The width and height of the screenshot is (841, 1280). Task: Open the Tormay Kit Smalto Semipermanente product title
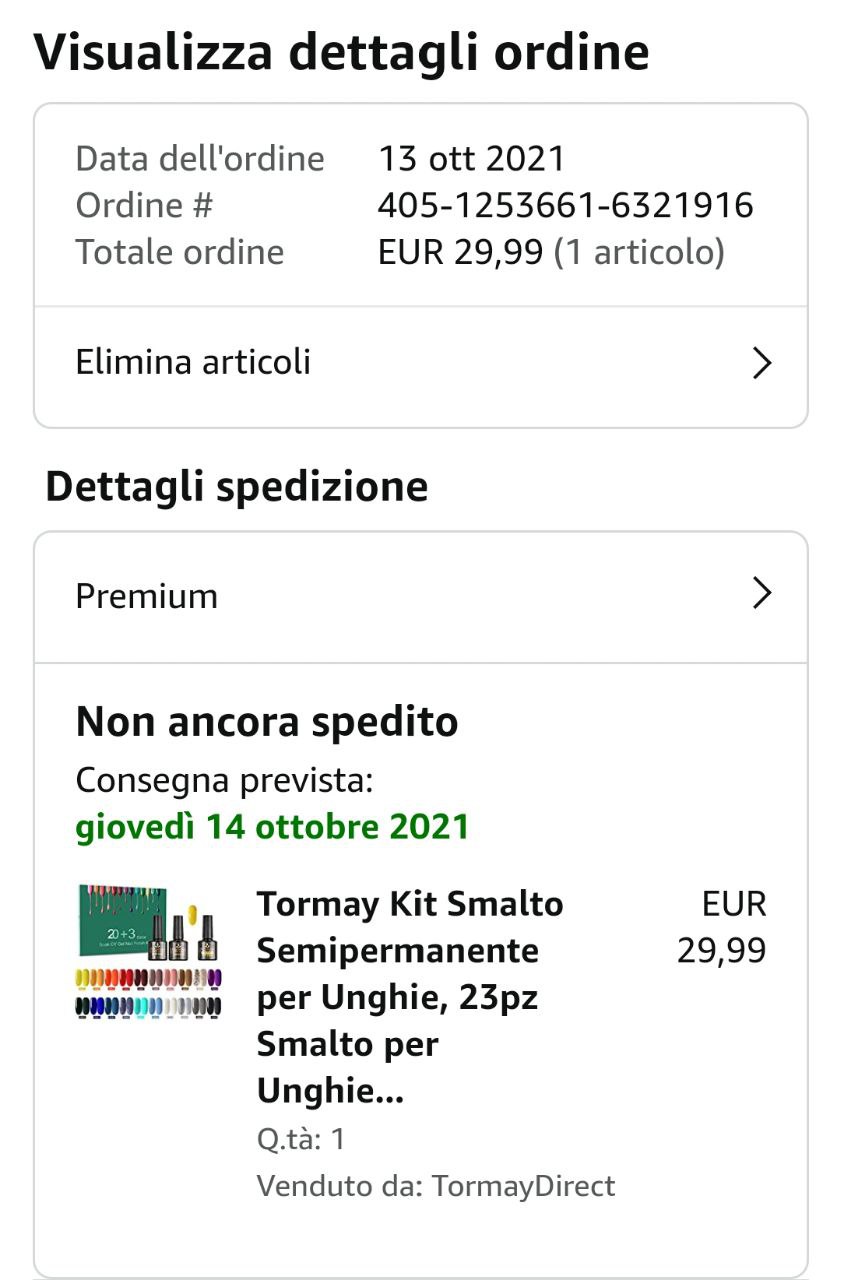(x=410, y=996)
